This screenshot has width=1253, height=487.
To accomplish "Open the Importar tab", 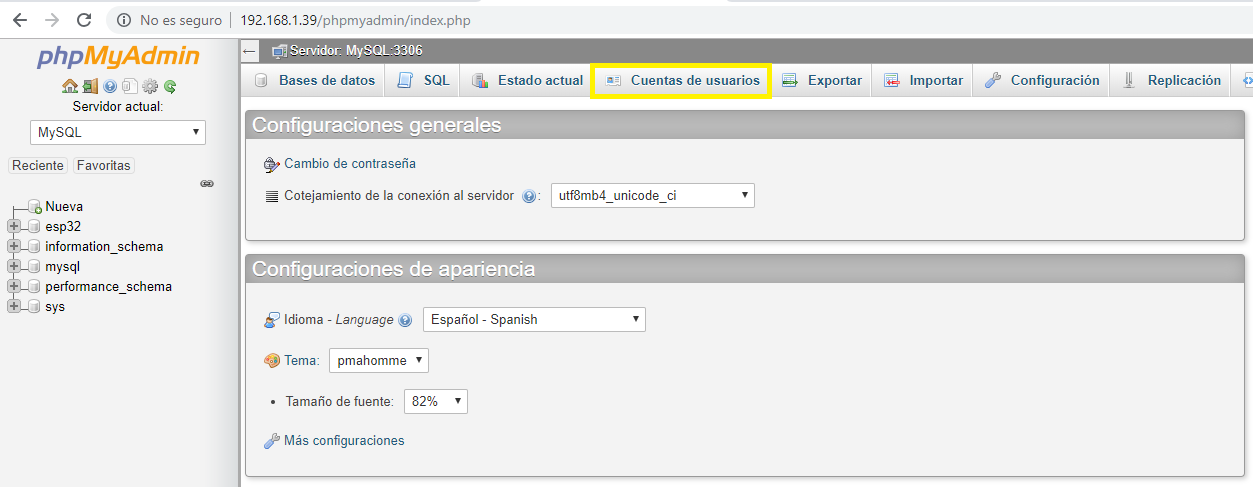I will coord(922,81).
